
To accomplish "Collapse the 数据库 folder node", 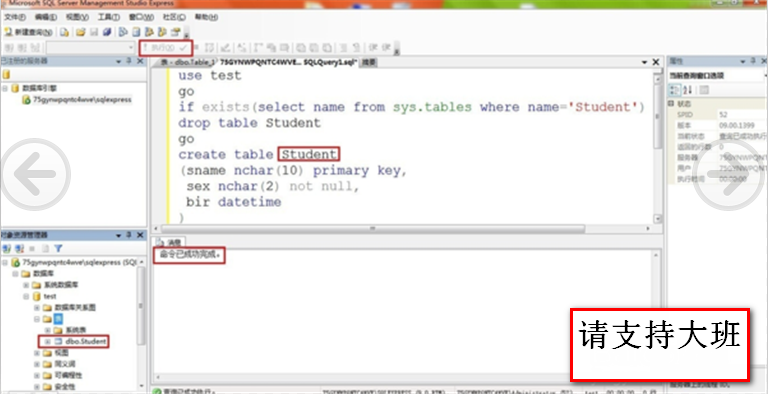I will (16, 273).
